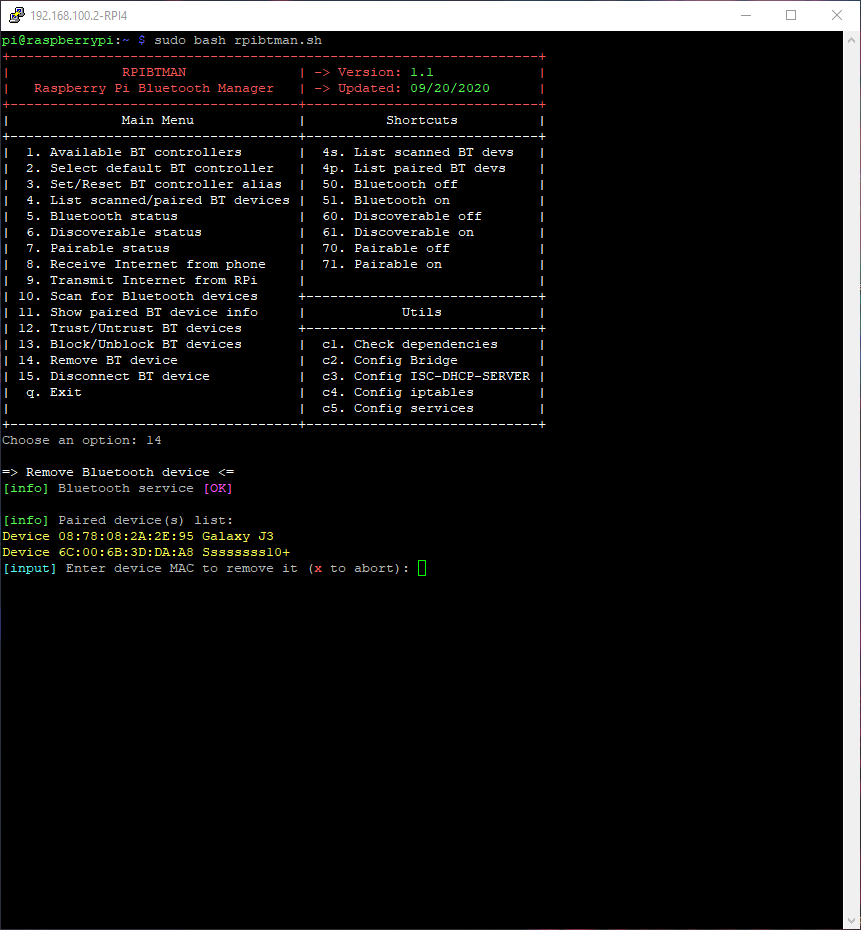Click '51. Bluetooth on' shortcut
The height and width of the screenshot is (930, 861).
click(x=386, y=200)
